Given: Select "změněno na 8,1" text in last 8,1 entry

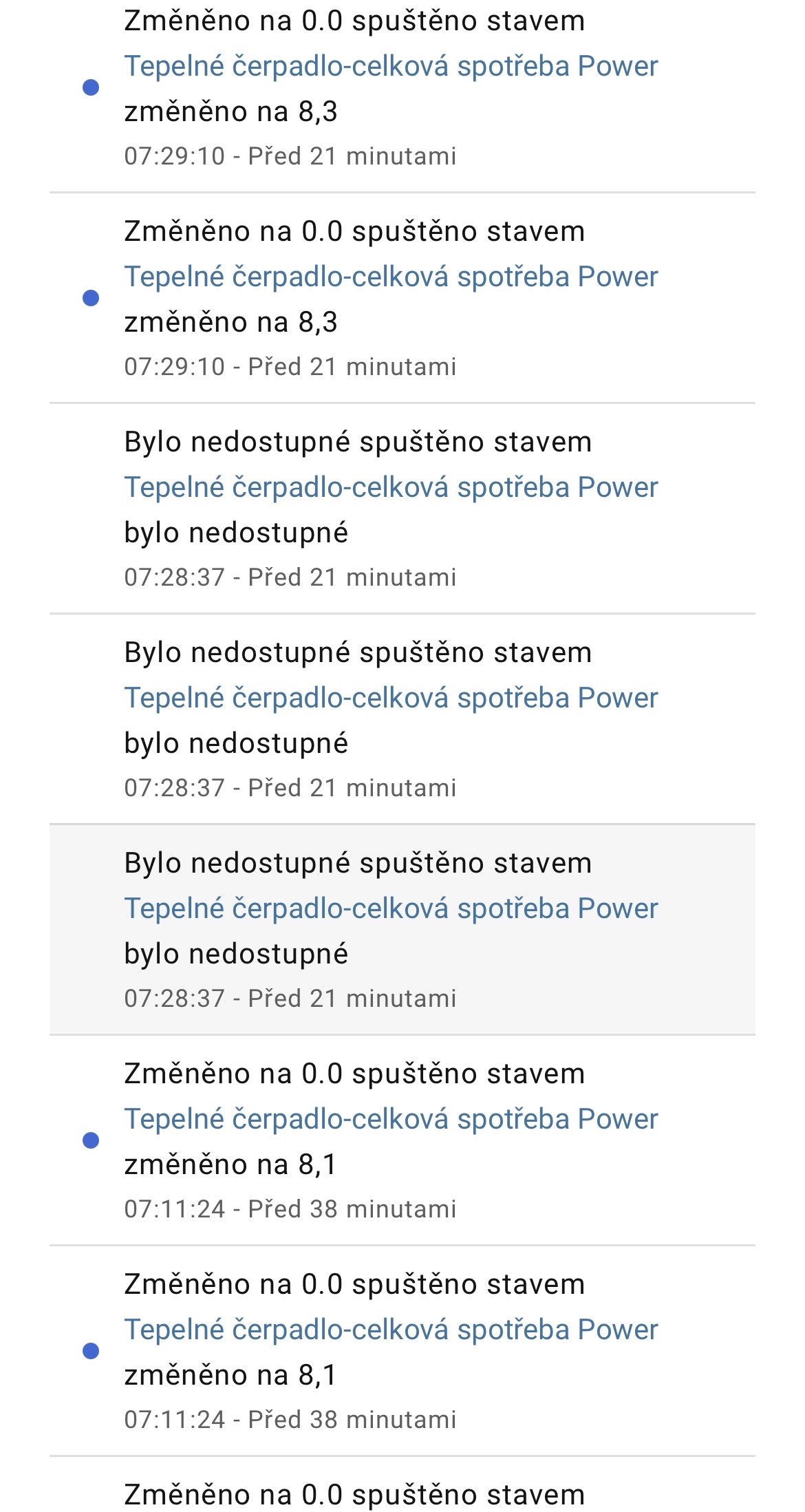Looking at the screenshot, I should point(230,1375).
